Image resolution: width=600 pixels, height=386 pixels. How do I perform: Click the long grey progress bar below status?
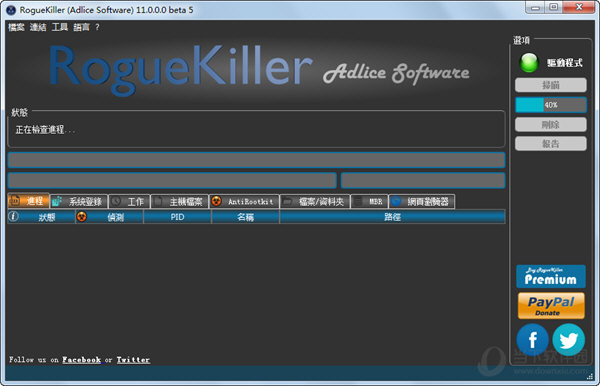coord(256,160)
